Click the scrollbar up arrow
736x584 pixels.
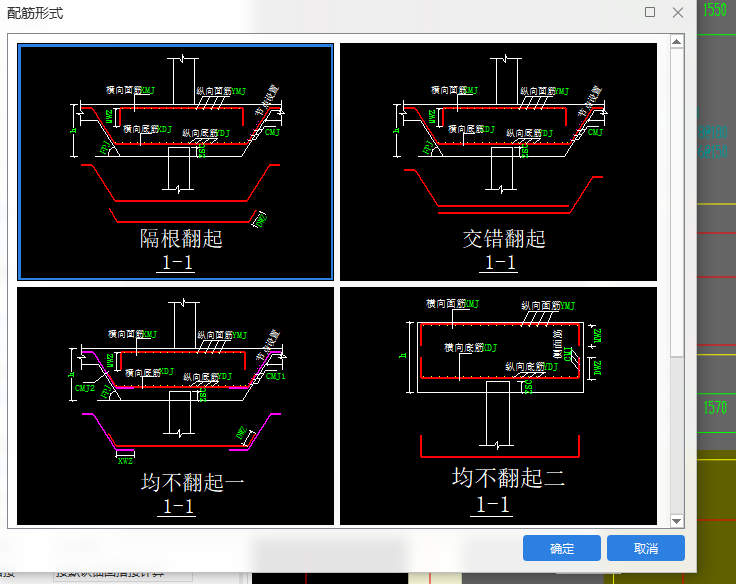click(676, 42)
